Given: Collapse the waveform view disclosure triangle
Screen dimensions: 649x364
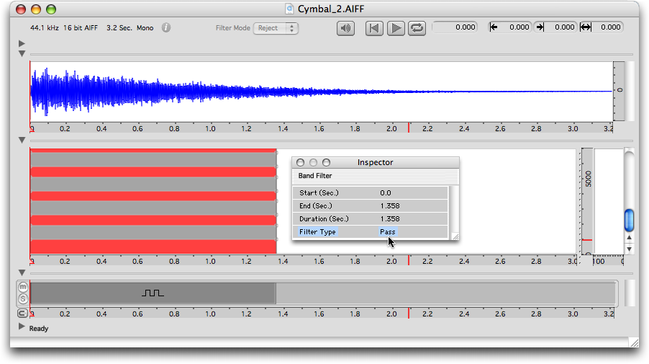Looking at the screenshot, I should pos(22,53).
